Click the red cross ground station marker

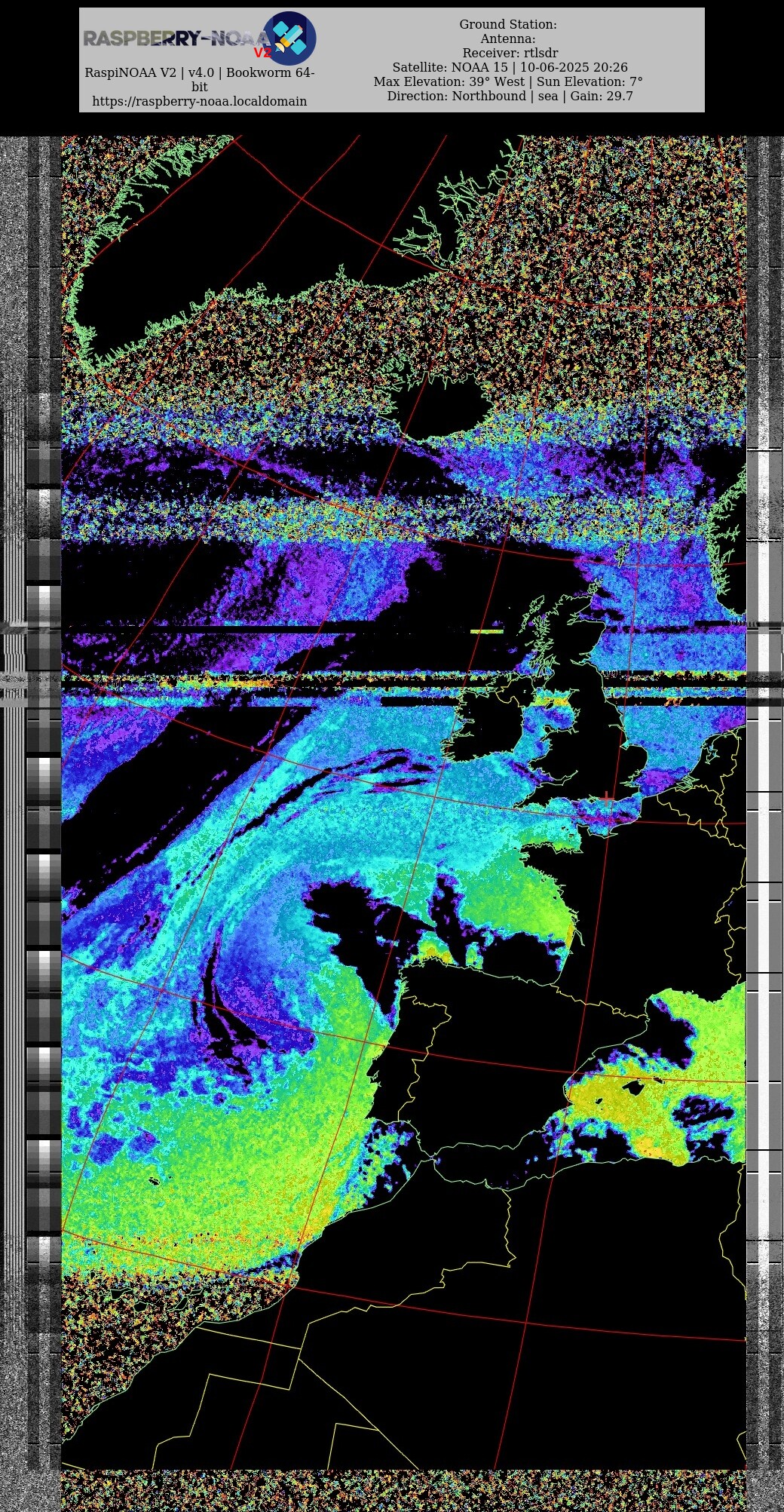click(x=608, y=797)
